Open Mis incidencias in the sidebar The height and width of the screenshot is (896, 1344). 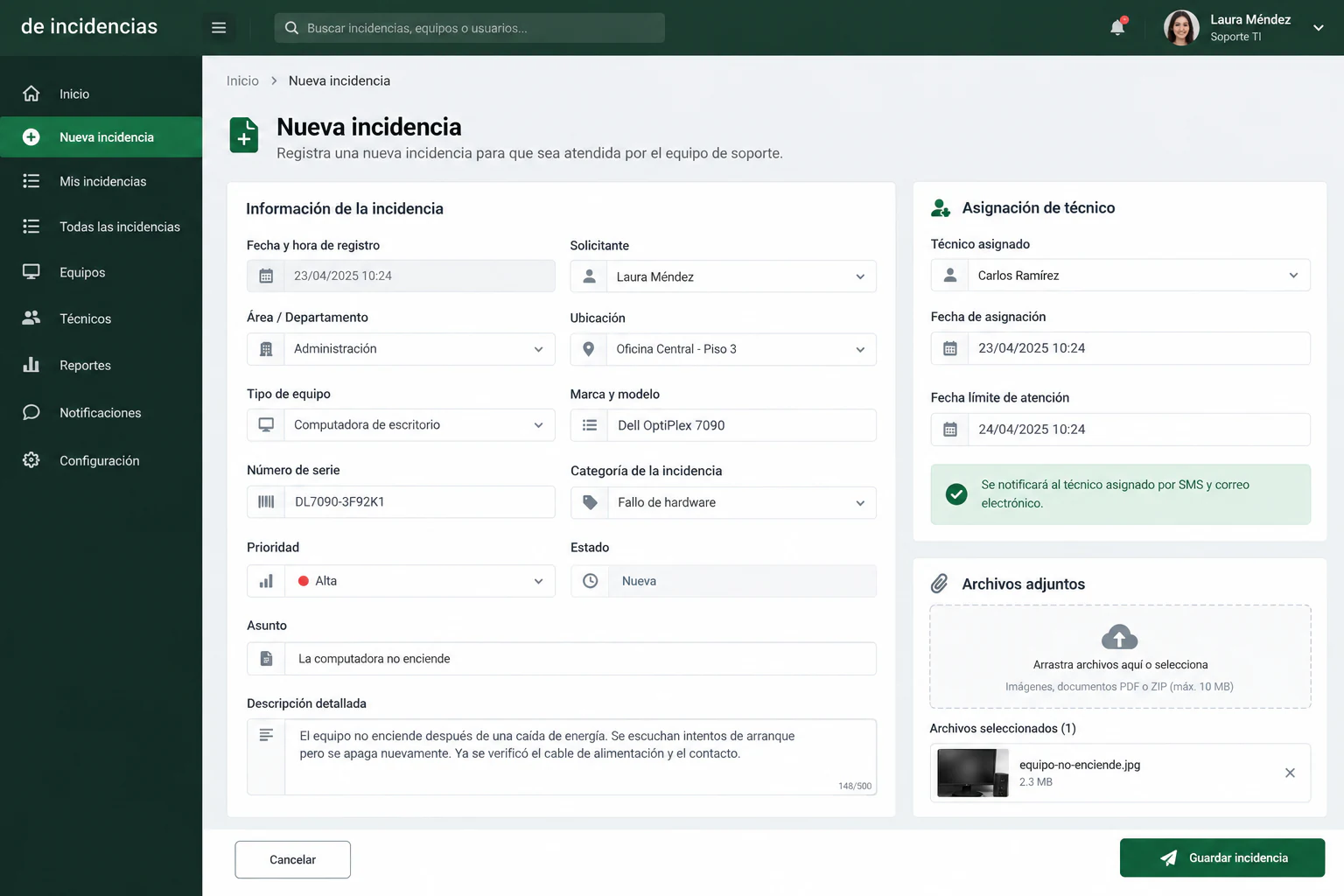pos(101,181)
